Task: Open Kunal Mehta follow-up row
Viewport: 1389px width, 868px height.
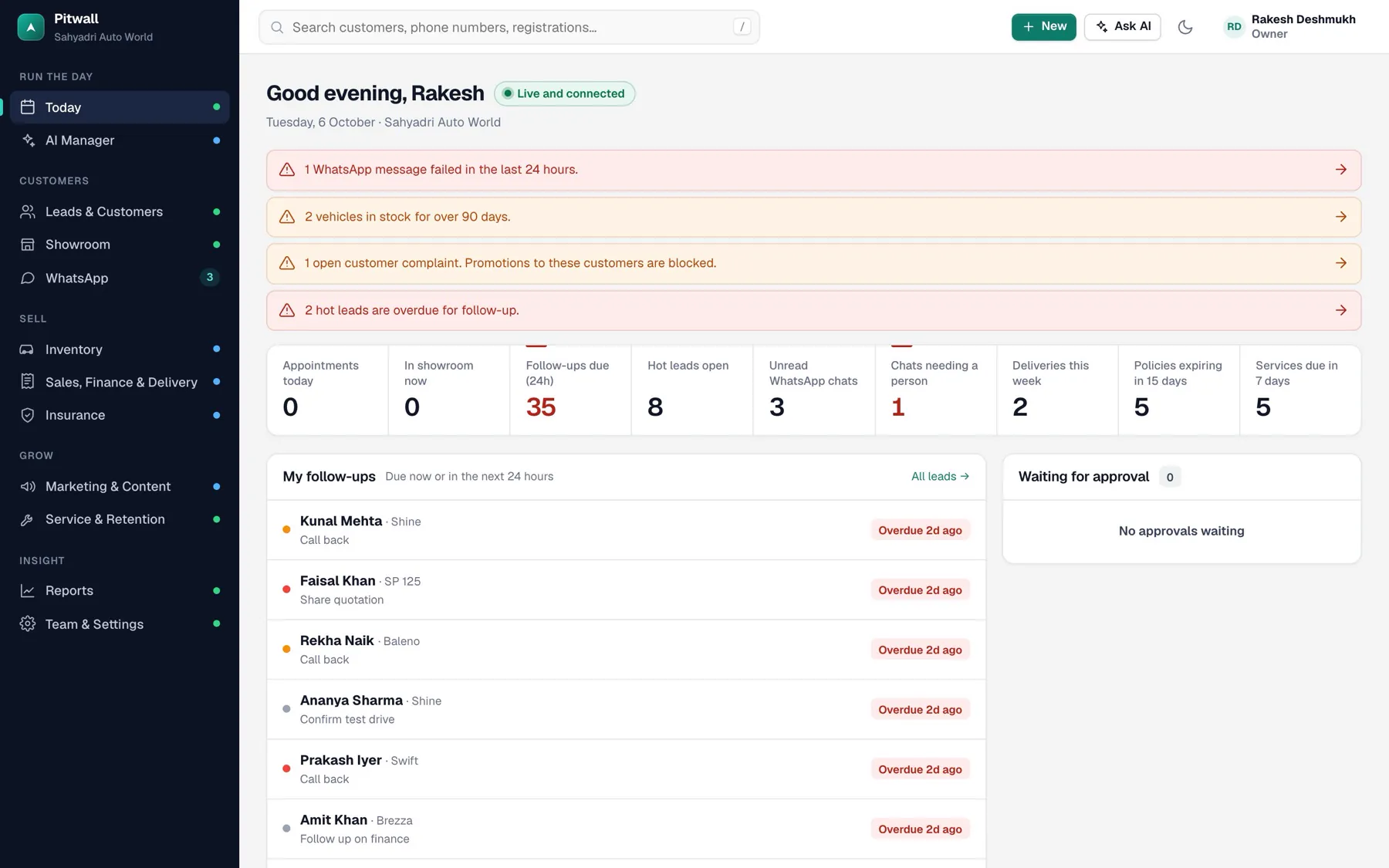Action: pos(626,530)
